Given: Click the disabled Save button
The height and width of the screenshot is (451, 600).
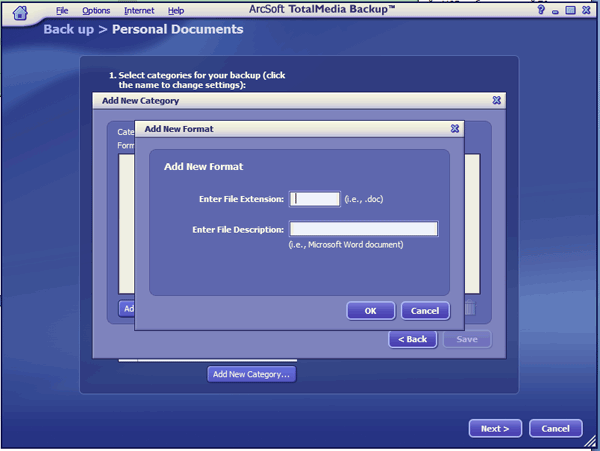Looking at the screenshot, I should (467, 339).
